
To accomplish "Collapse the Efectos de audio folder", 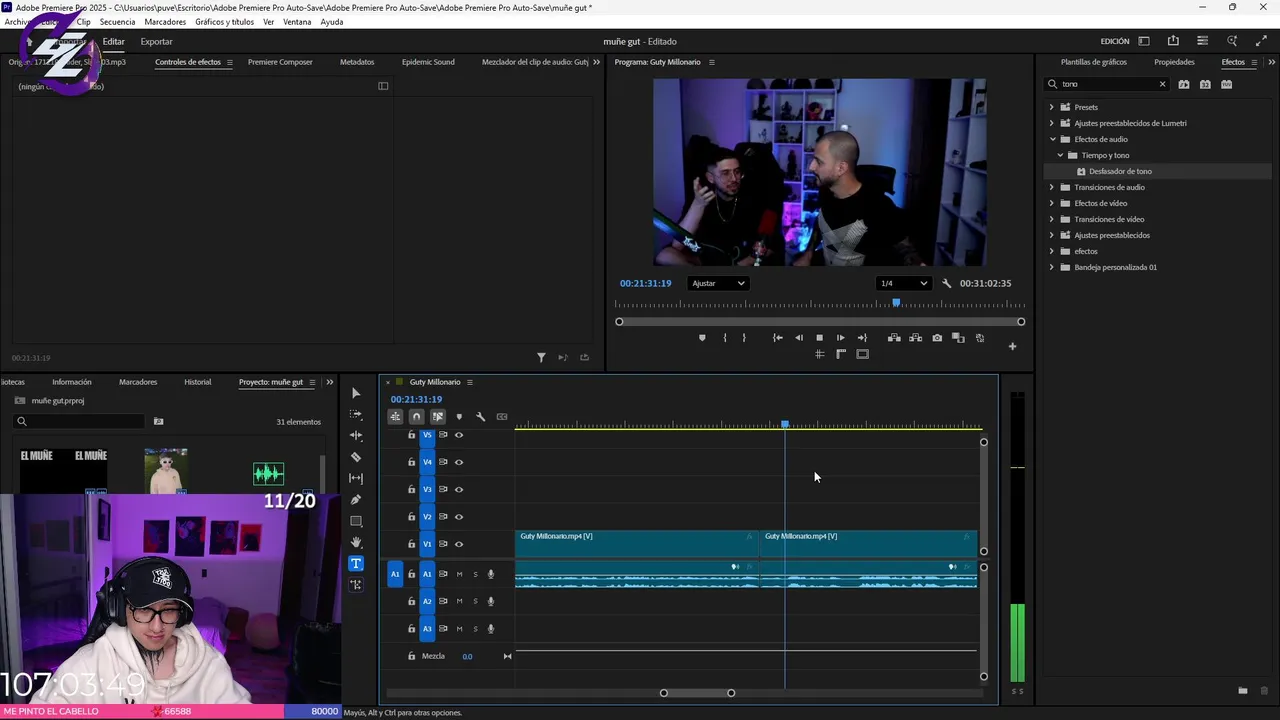I will click(1052, 139).
